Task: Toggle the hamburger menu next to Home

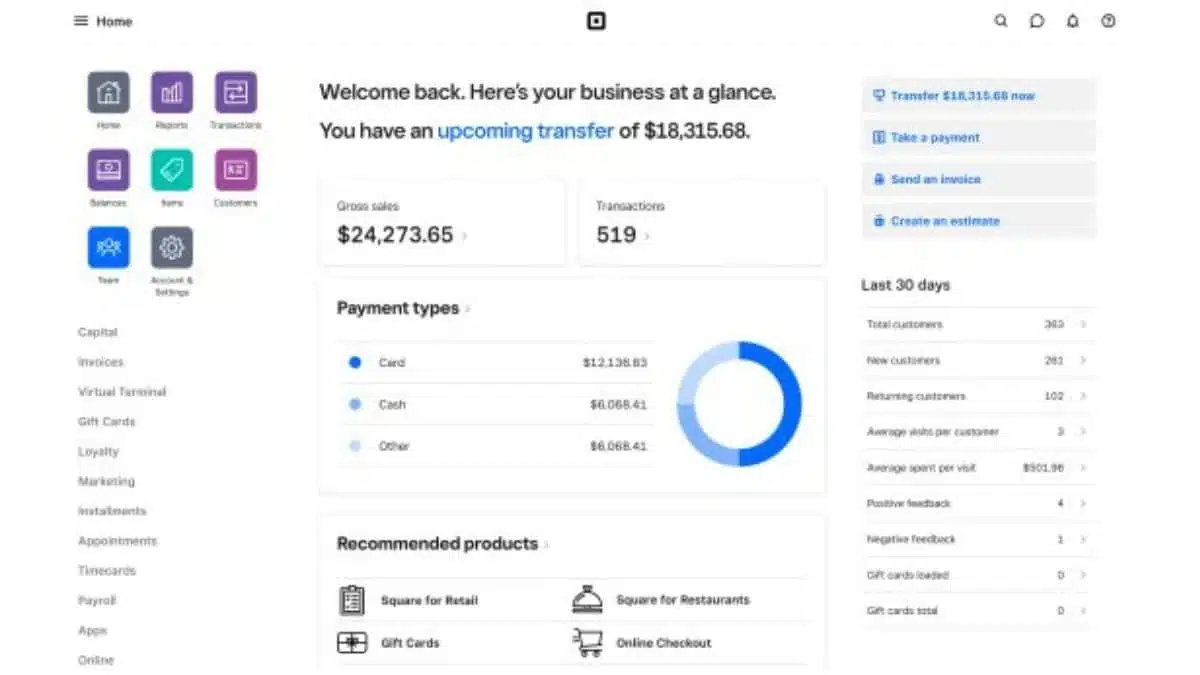Action: (x=81, y=21)
